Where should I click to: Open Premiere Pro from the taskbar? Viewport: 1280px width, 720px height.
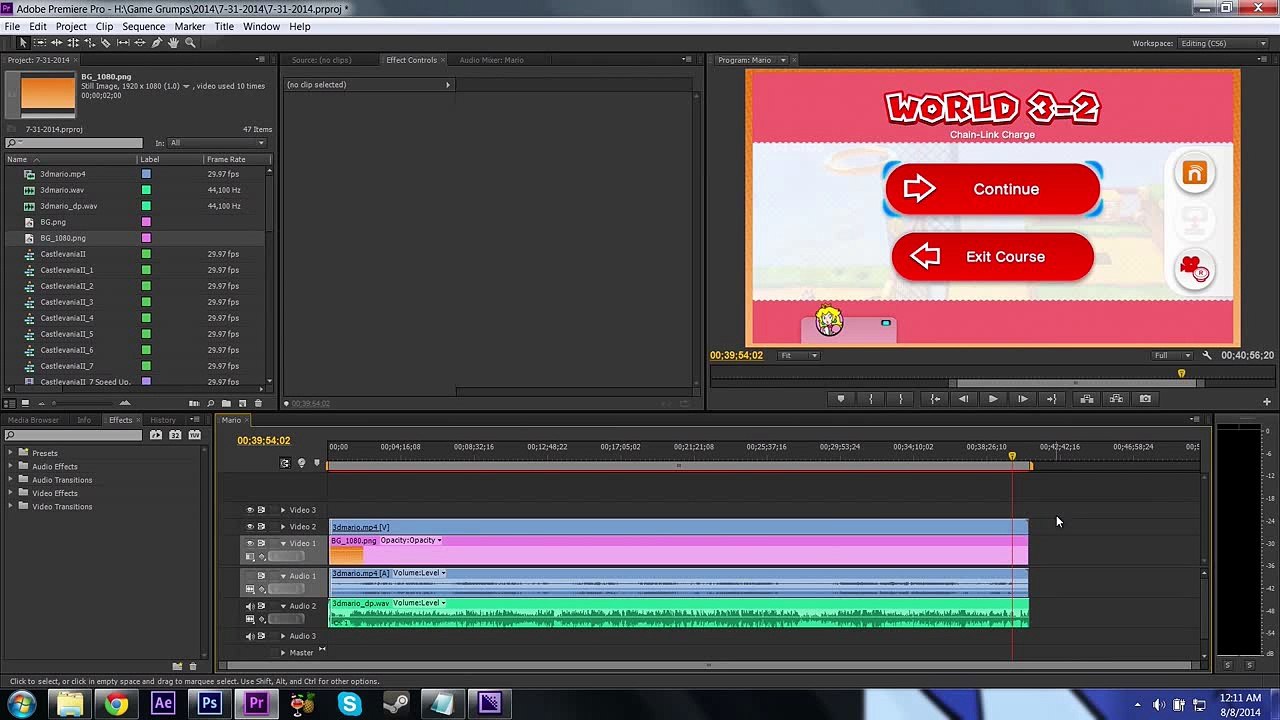[x=256, y=704]
